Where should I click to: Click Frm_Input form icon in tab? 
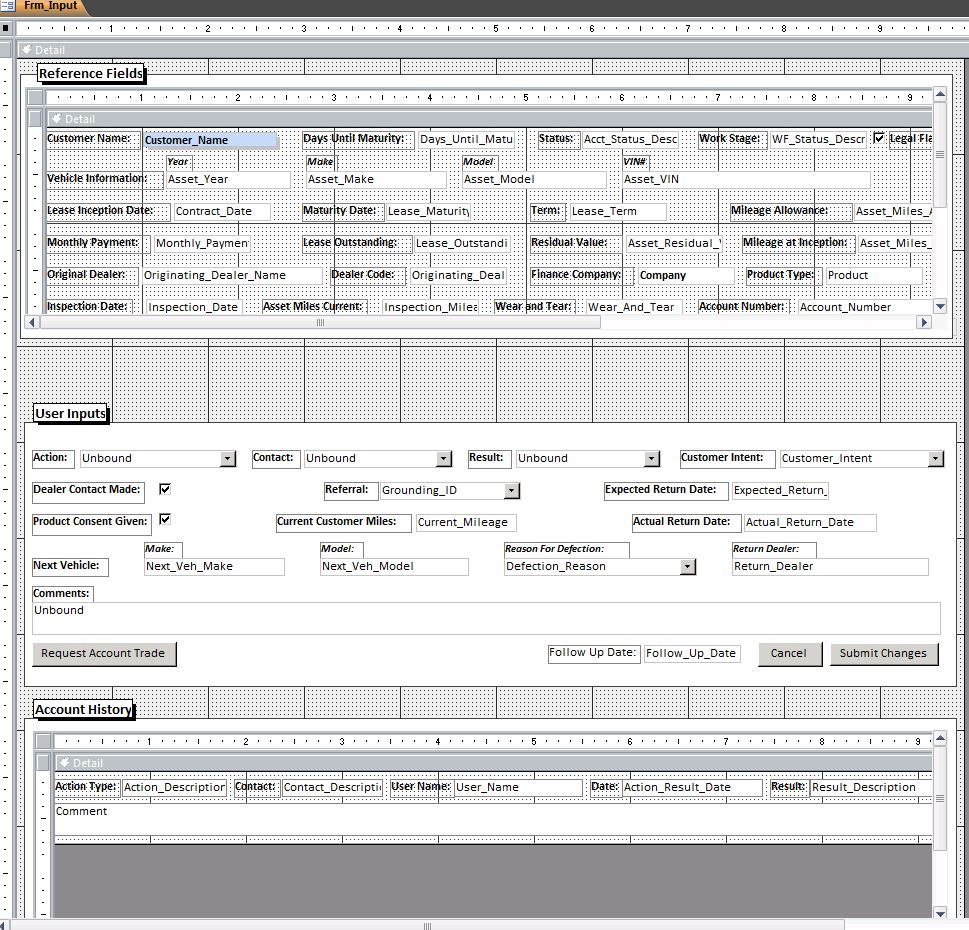pos(7,6)
